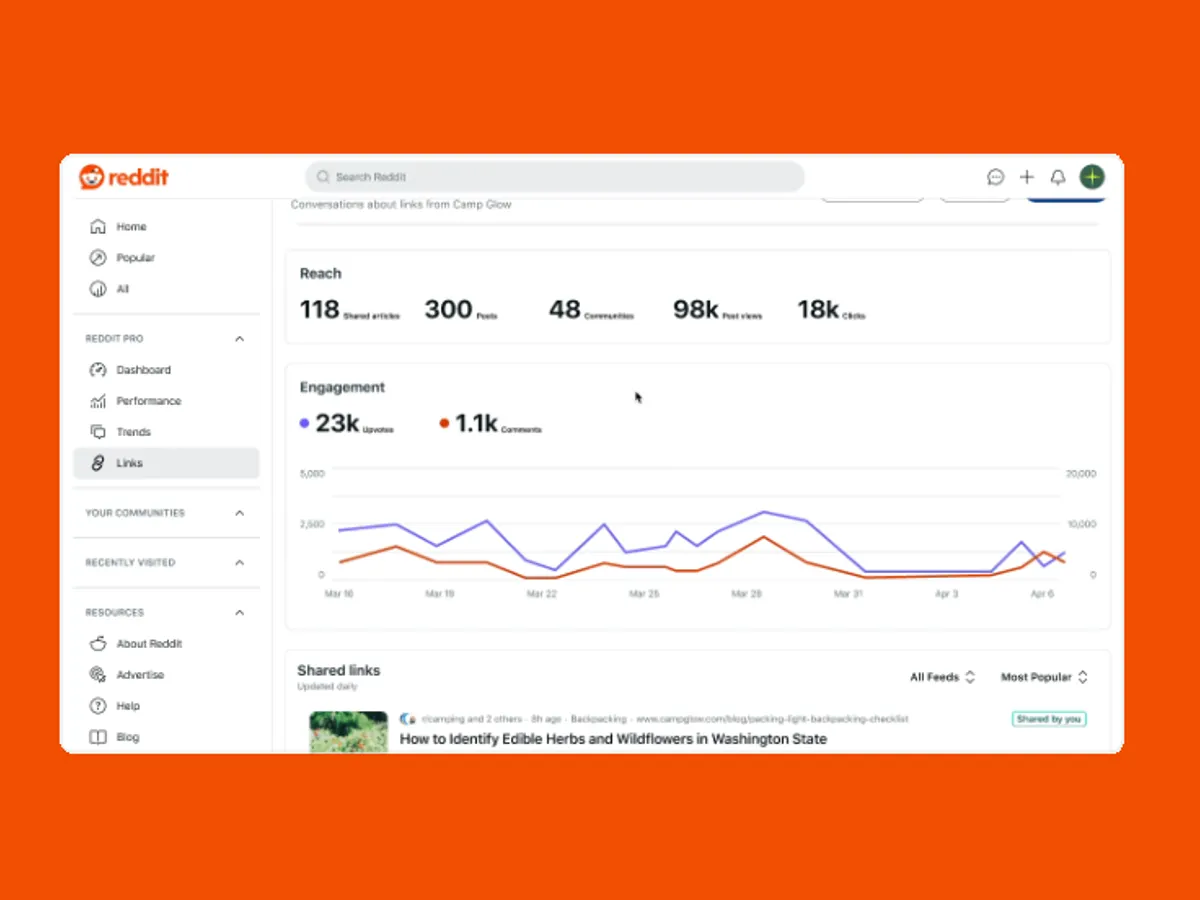Open the green profile avatar
The width and height of the screenshot is (1200, 900).
tap(1092, 177)
